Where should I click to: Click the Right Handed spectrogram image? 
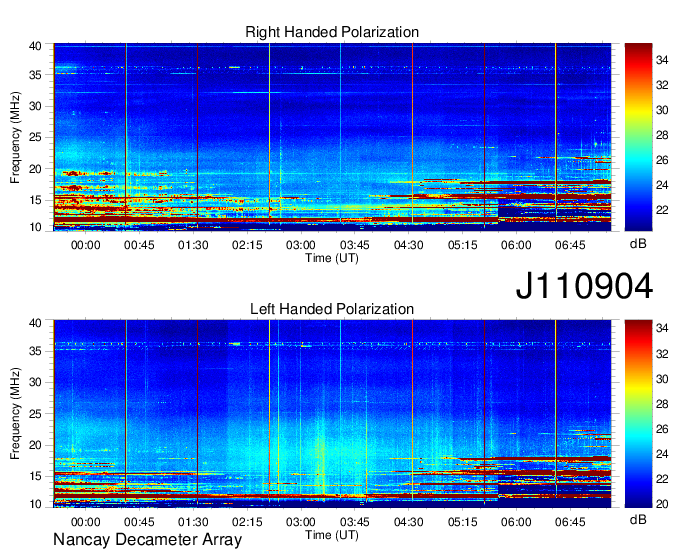point(332,137)
